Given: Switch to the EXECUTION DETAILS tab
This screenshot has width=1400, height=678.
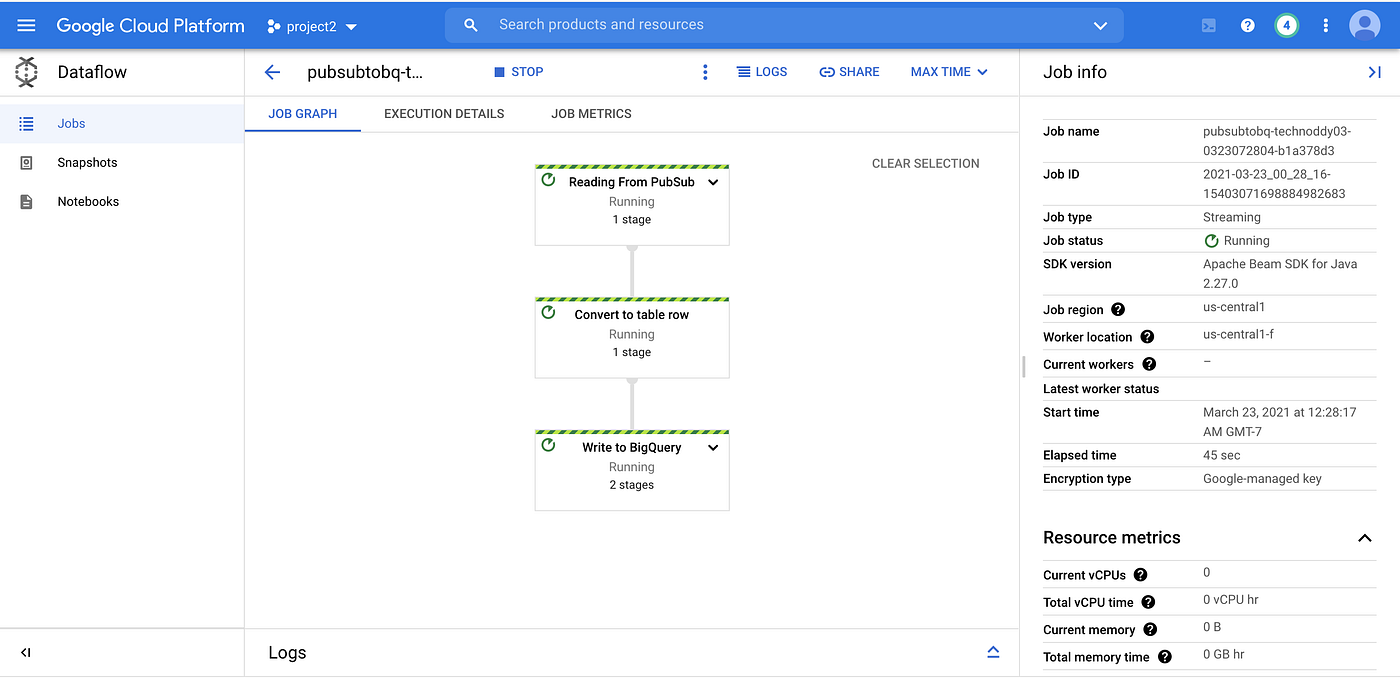Looking at the screenshot, I should (x=444, y=113).
